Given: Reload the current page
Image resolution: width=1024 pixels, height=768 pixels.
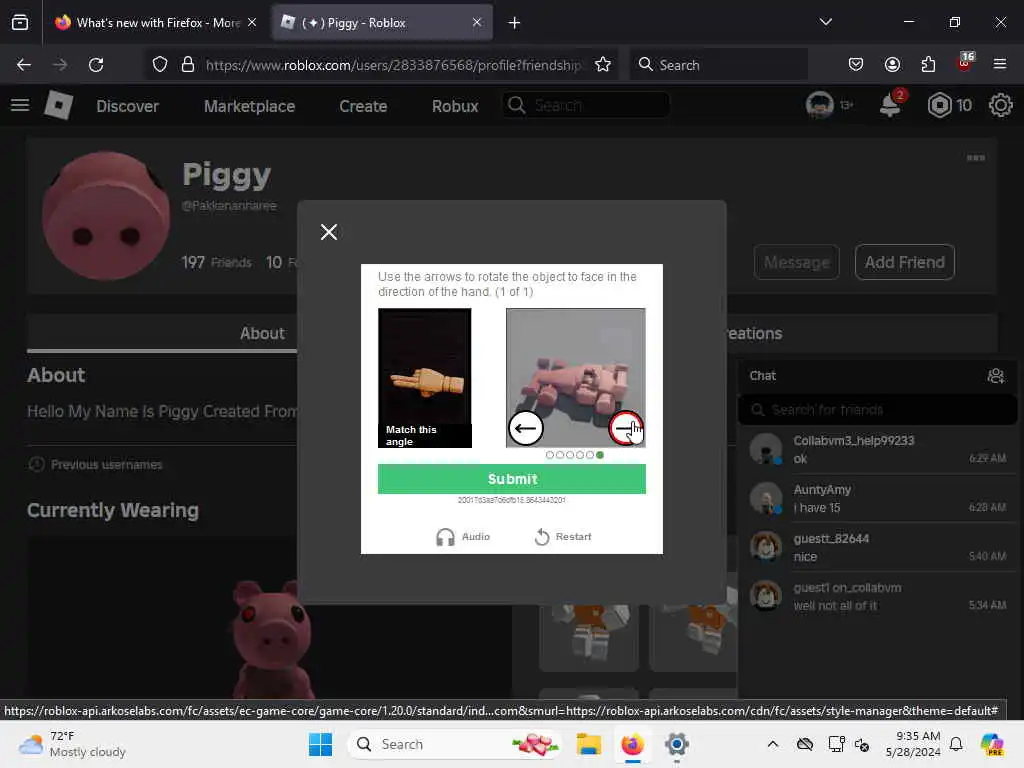Looking at the screenshot, I should (x=96, y=65).
